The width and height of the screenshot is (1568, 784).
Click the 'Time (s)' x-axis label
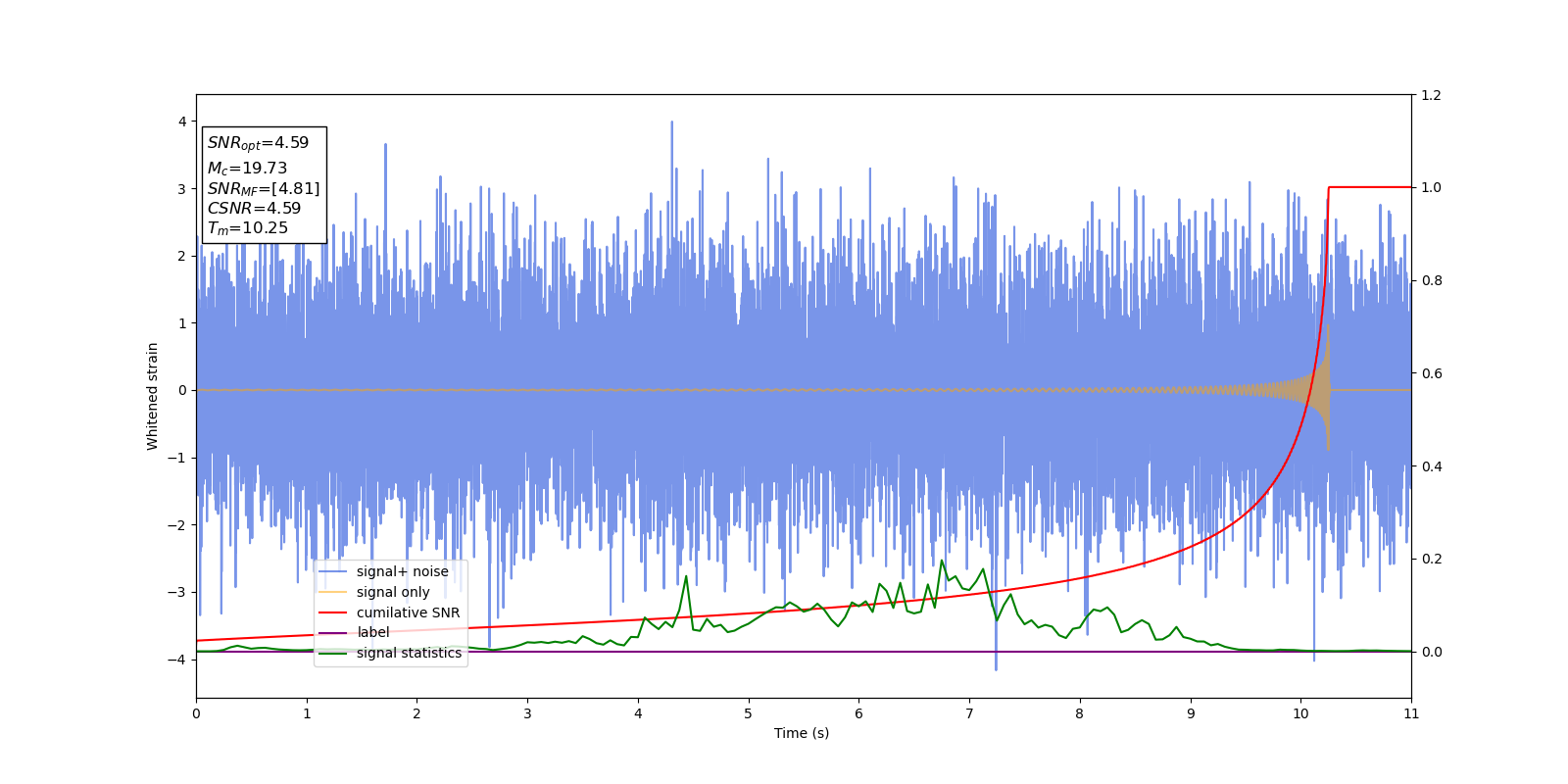pos(802,733)
